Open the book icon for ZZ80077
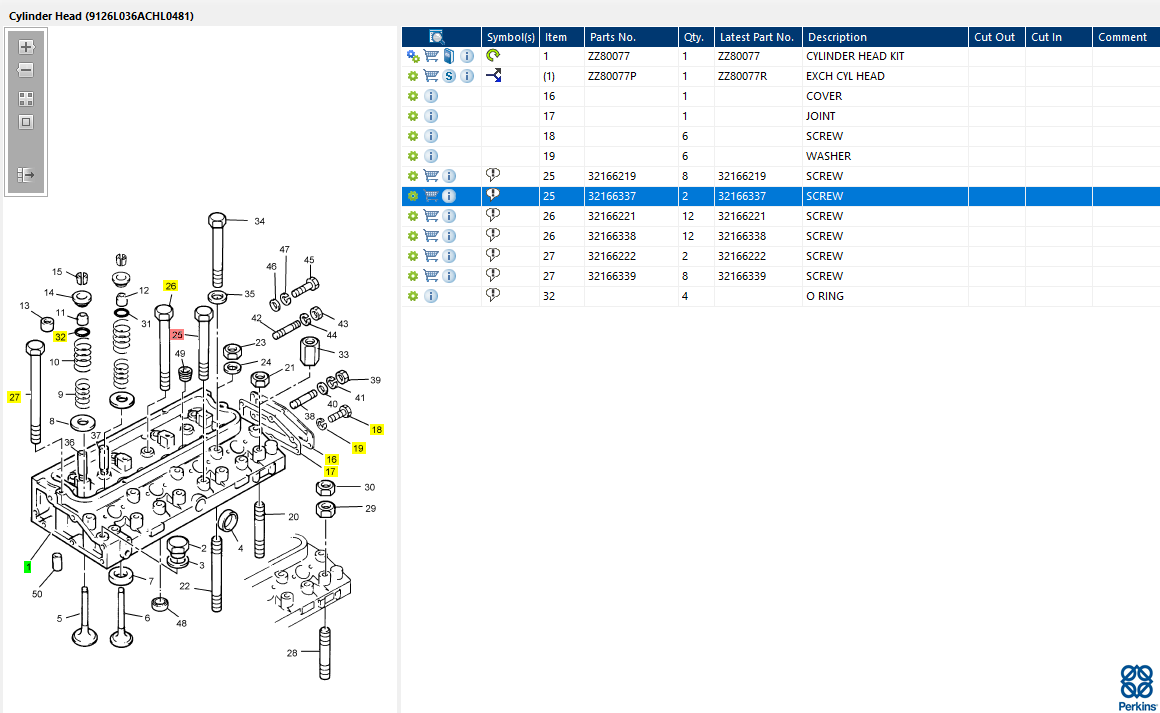This screenshot has height=713, width=1160. click(449, 56)
